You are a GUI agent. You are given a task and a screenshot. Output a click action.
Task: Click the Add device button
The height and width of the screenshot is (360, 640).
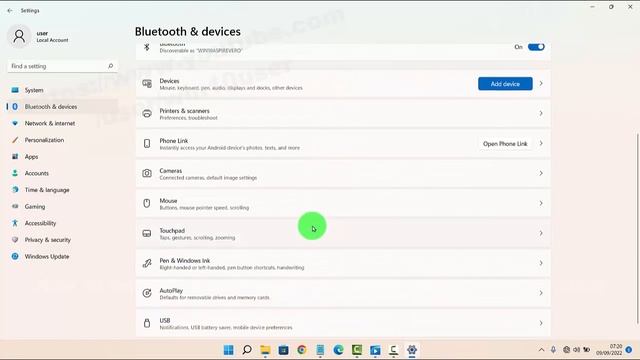(x=505, y=84)
